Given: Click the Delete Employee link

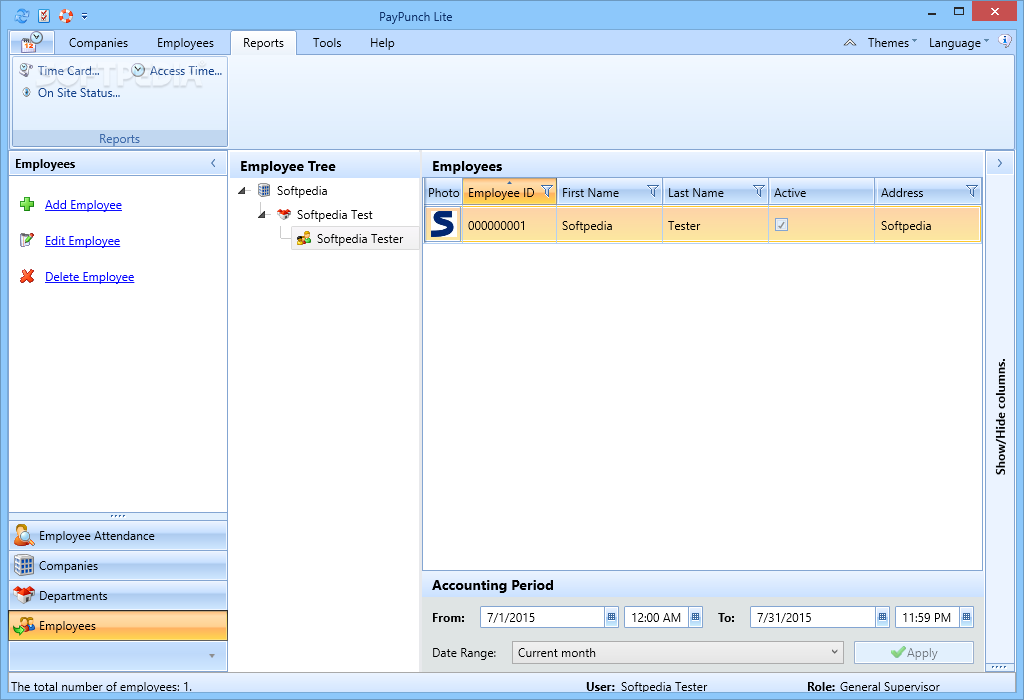Looking at the screenshot, I should tap(89, 277).
